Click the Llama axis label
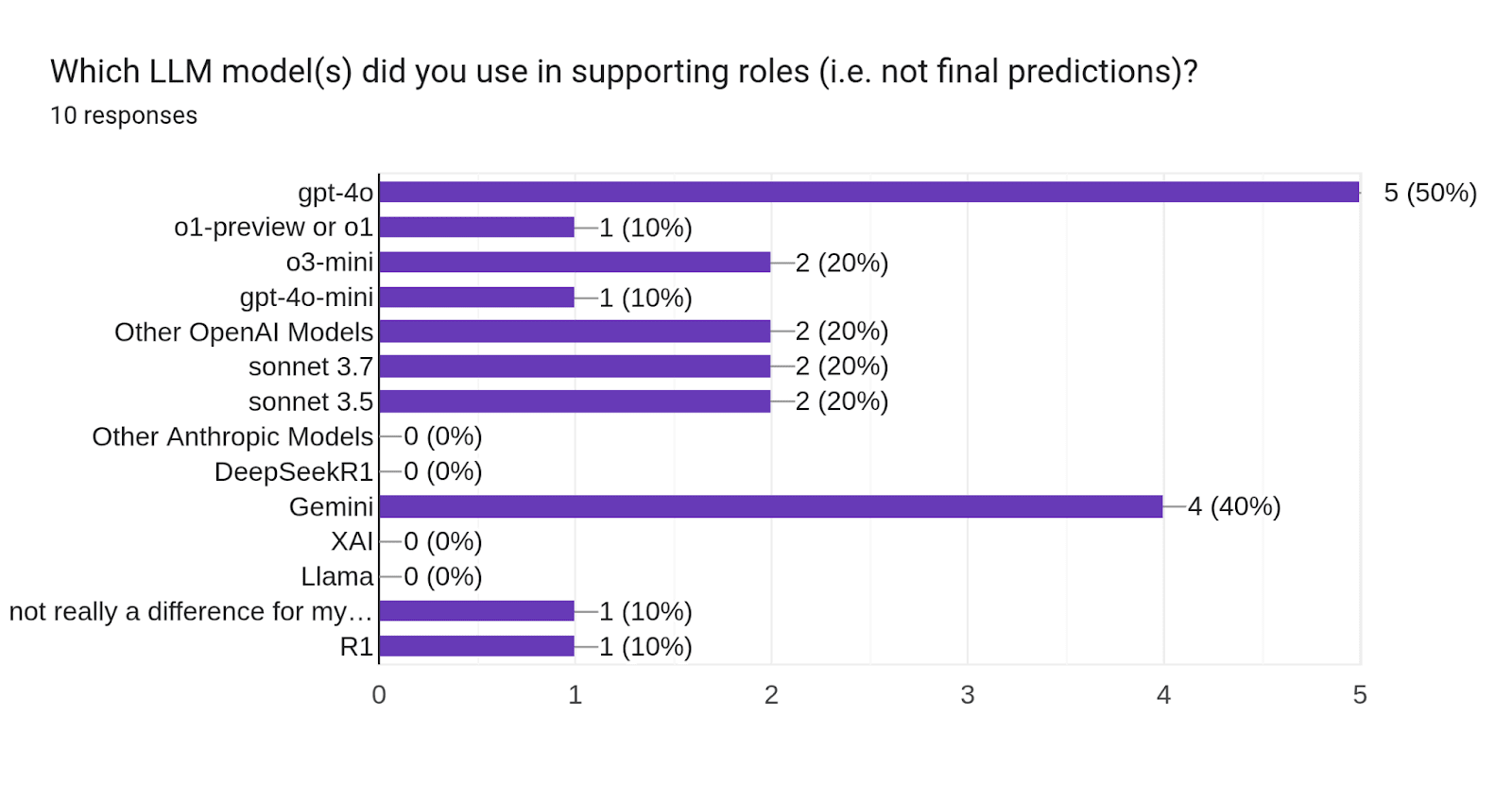Image resolution: width=1512 pixels, height=801 pixels. click(x=336, y=577)
